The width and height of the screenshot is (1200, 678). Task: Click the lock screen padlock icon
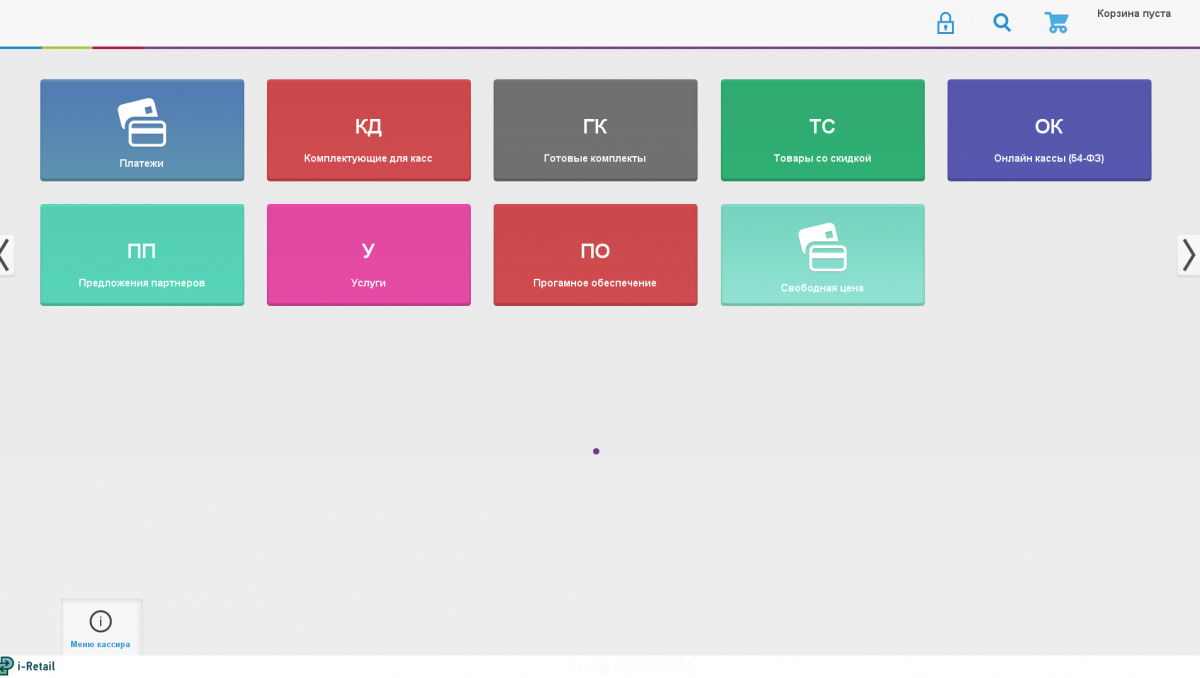click(945, 23)
